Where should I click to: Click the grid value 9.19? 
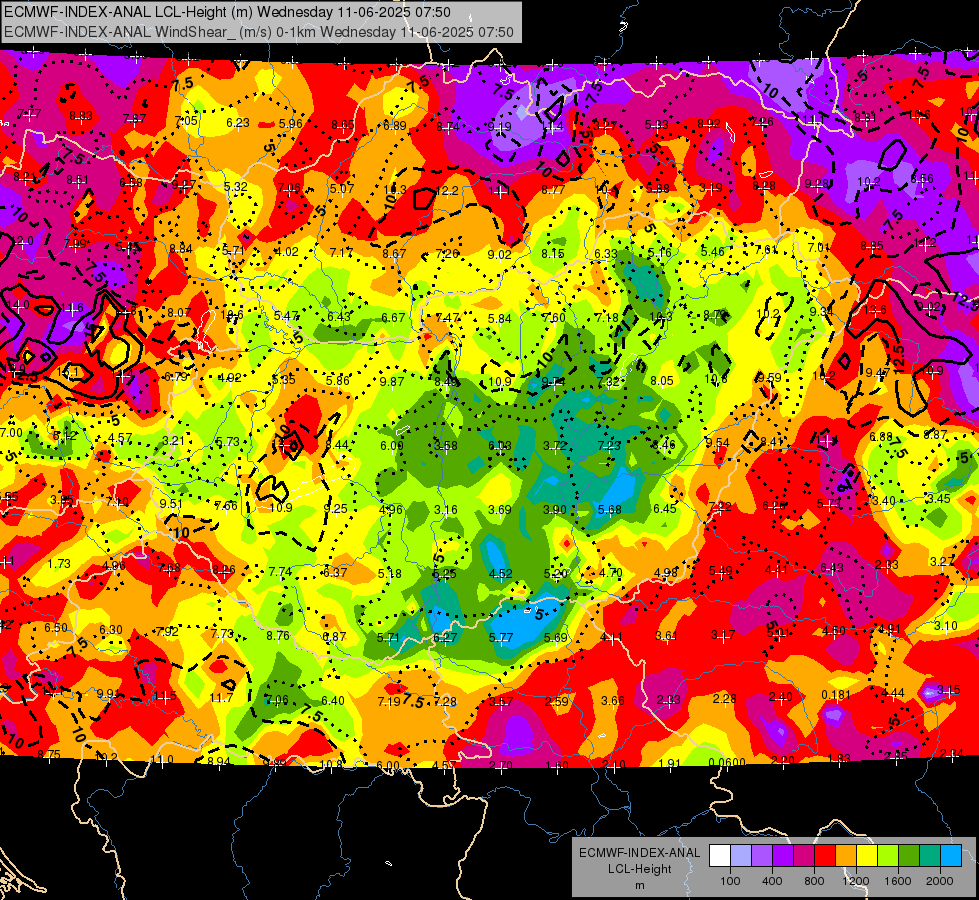click(x=499, y=127)
